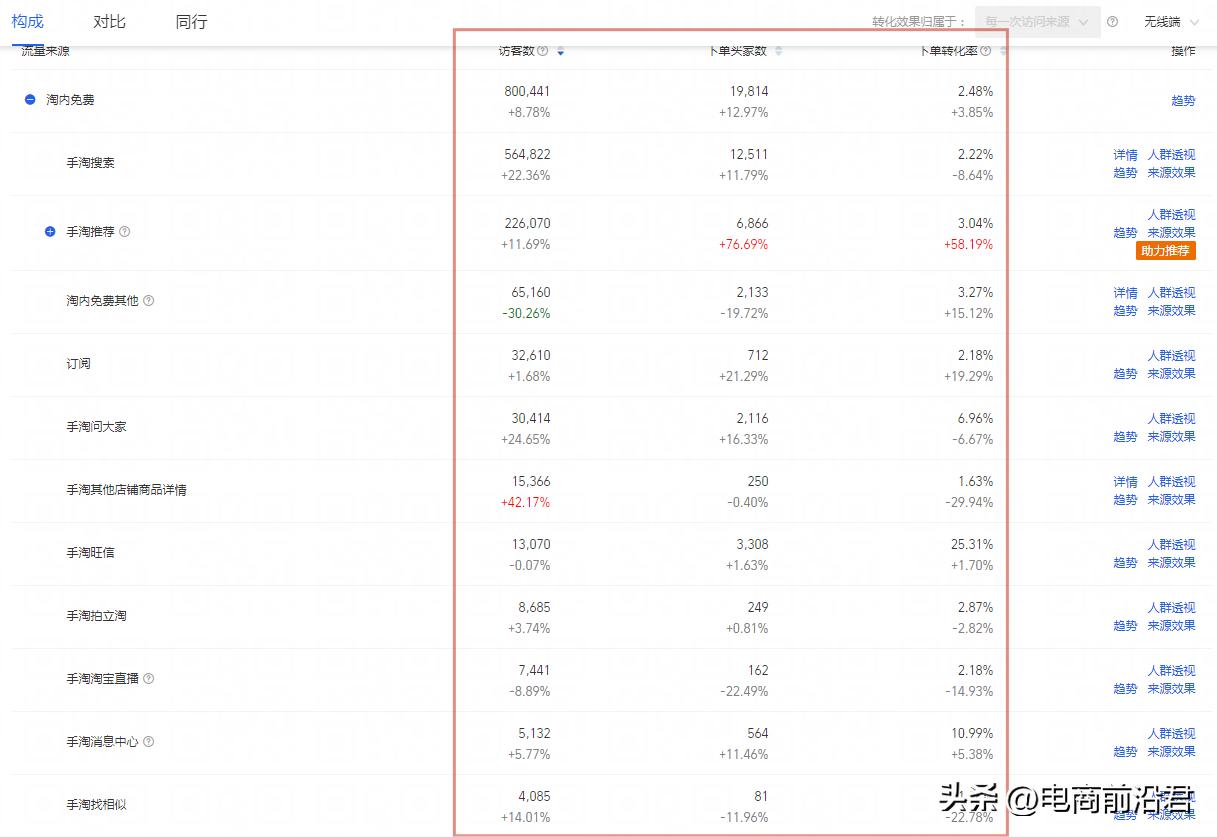Screen dimensions: 1217x837
Task: Click the 下单转化率 column help icon
Action: pyautogui.click(x=986, y=50)
